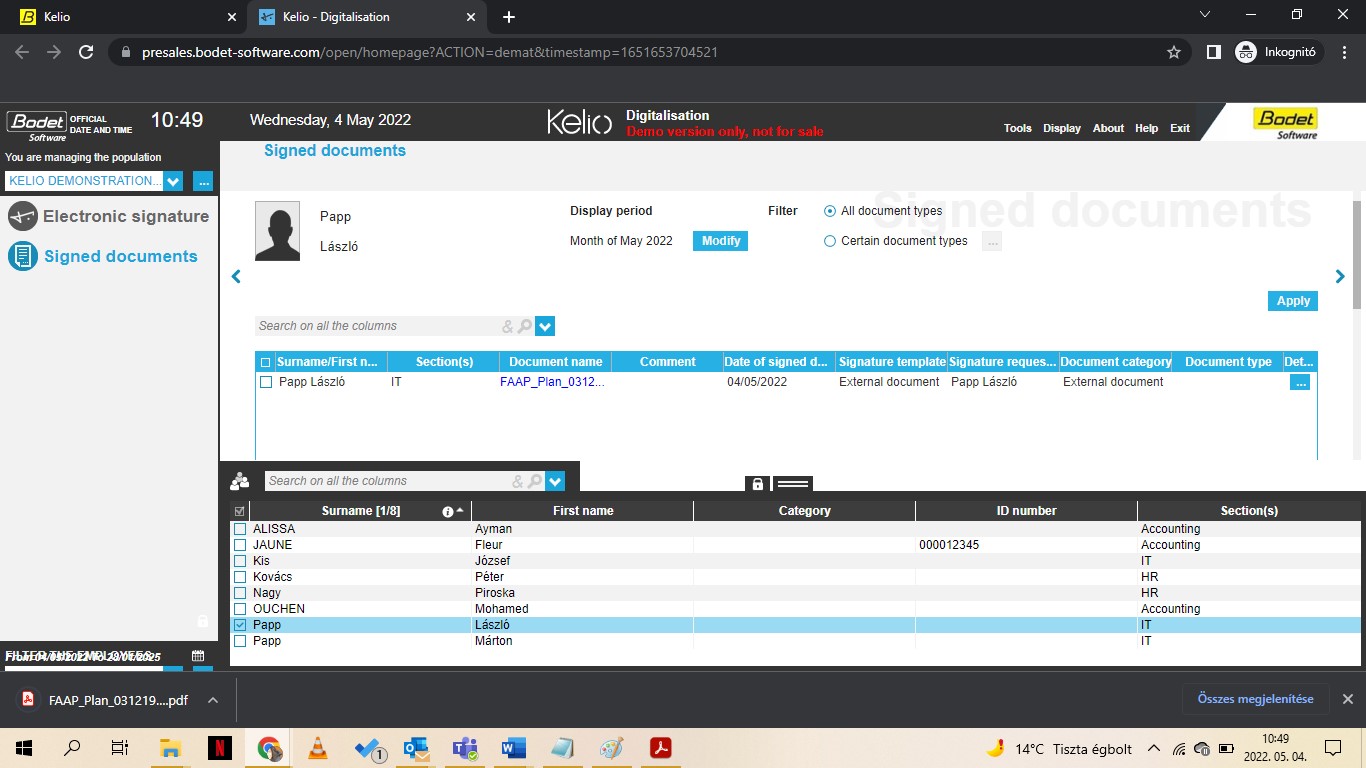1366x768 pixels.
Task: Click the population ellipsis button
Action: (203, 181)
